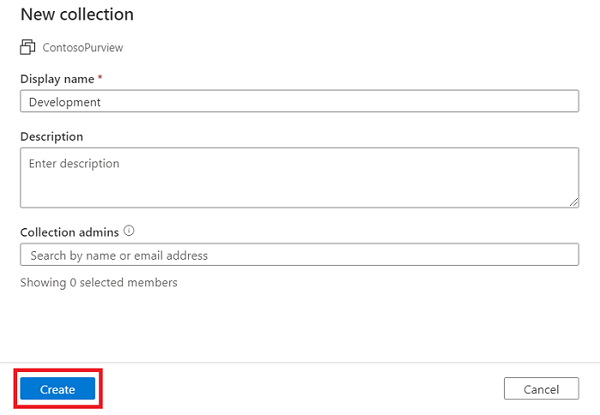Image resolution: width=600 pixels, height=415 pixels.
Task: Focus the Collection admins search box
Action: 300,255
